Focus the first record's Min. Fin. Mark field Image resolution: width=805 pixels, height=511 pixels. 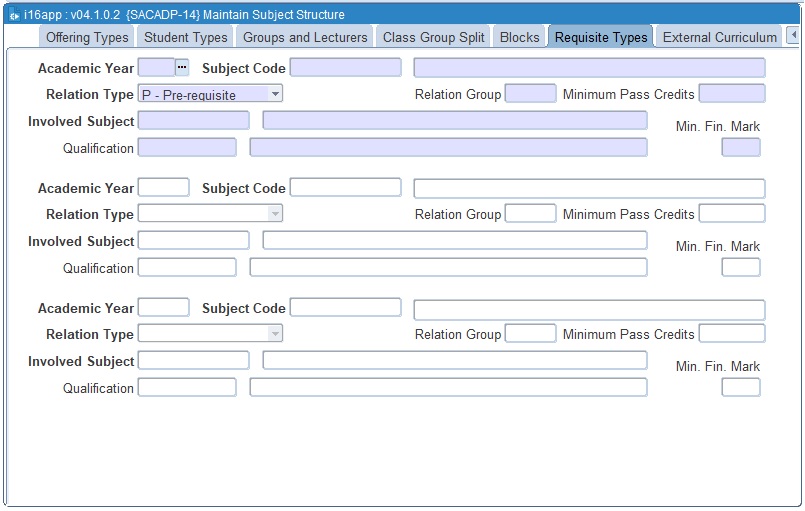pos(741,148)
